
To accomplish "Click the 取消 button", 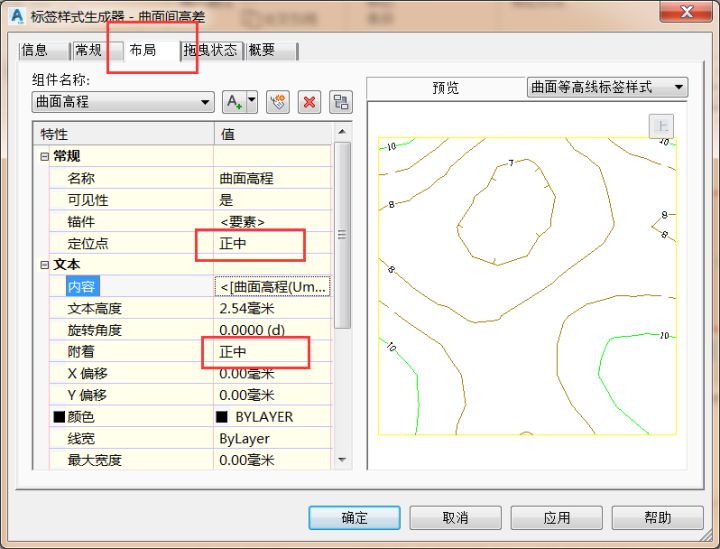I will tap(455, 518).
